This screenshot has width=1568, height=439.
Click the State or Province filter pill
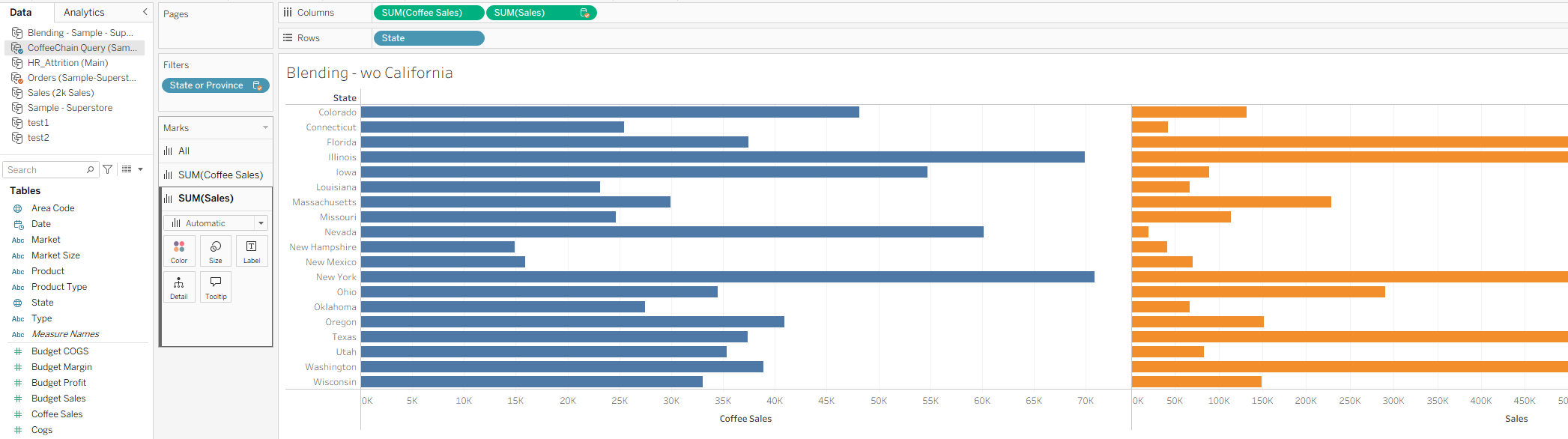pos(207,85)
